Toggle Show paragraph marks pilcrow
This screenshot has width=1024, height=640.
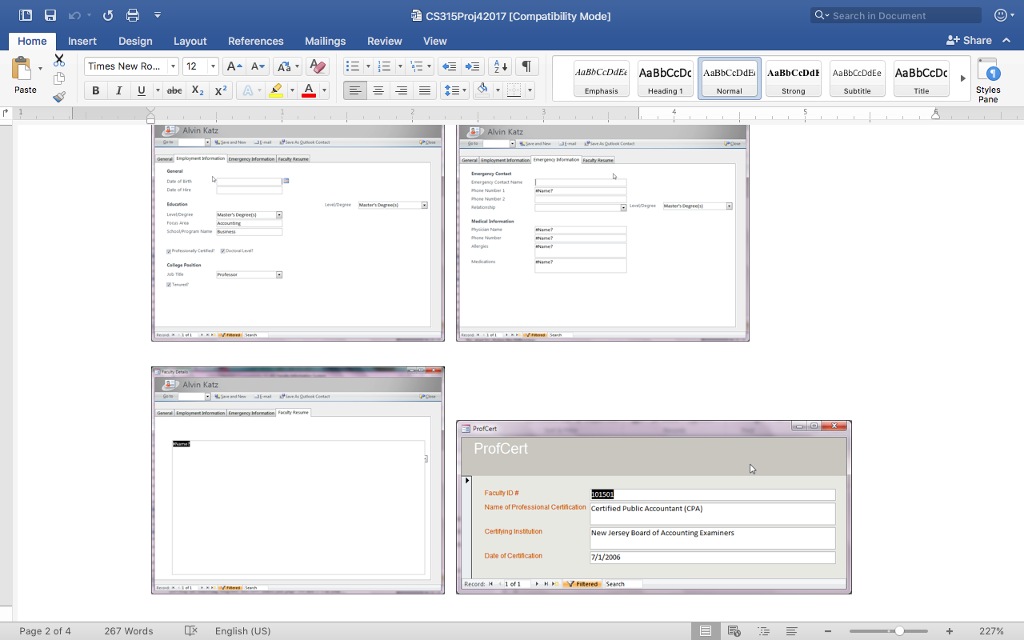click(526, 66)
